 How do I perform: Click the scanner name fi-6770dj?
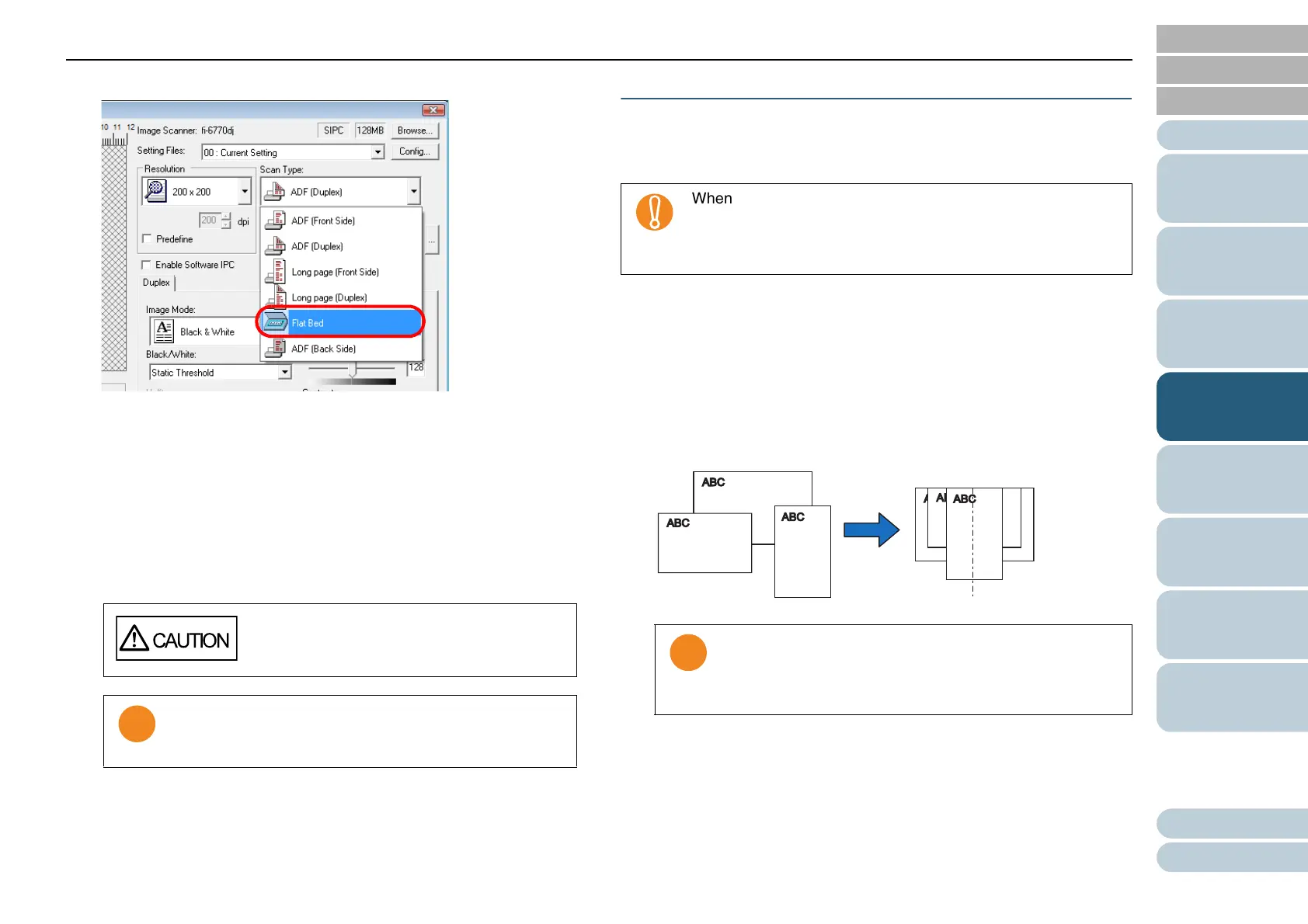pos(217,130)
